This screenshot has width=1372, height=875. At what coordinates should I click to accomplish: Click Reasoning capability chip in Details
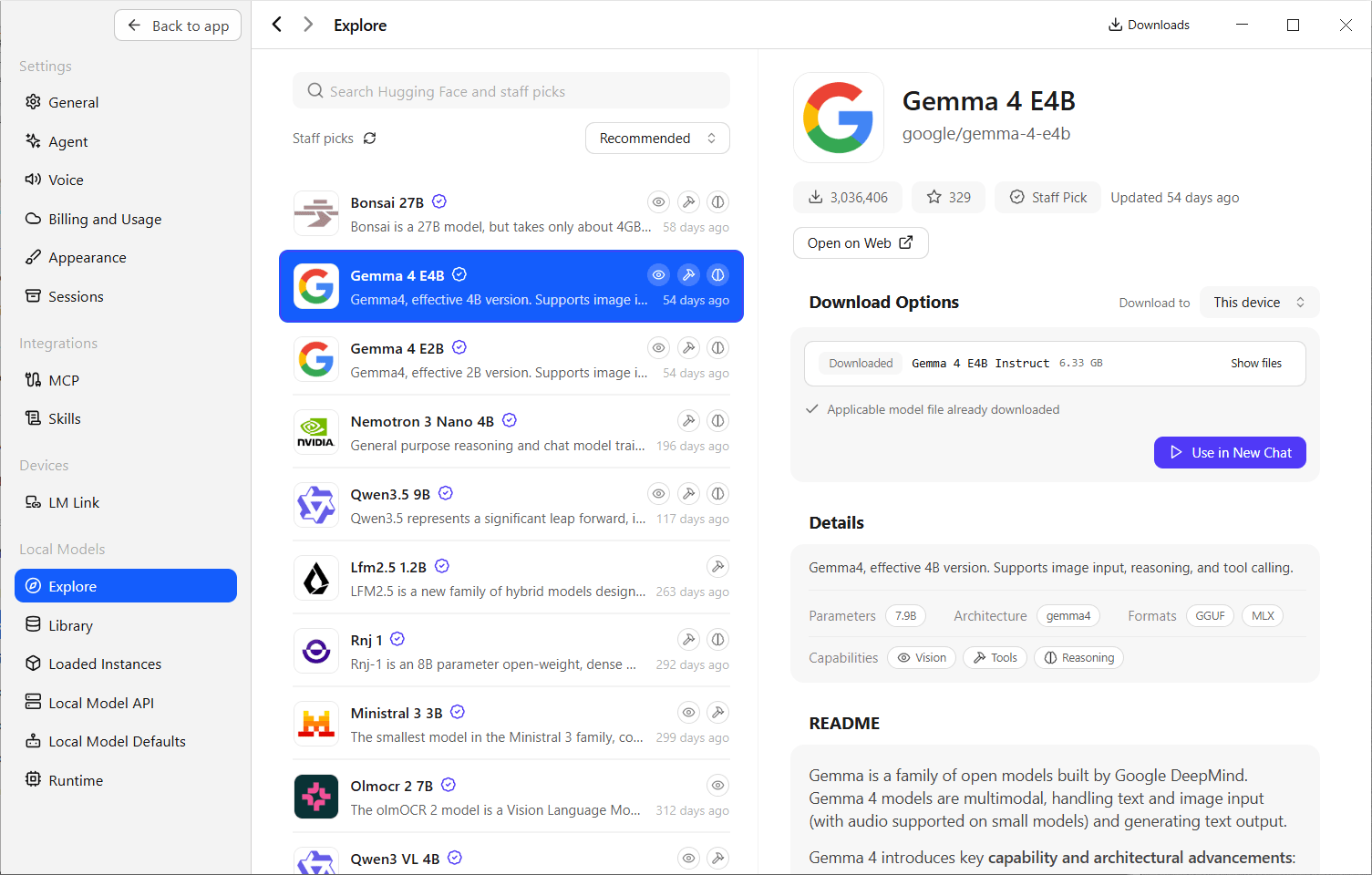click(1078, 658)
